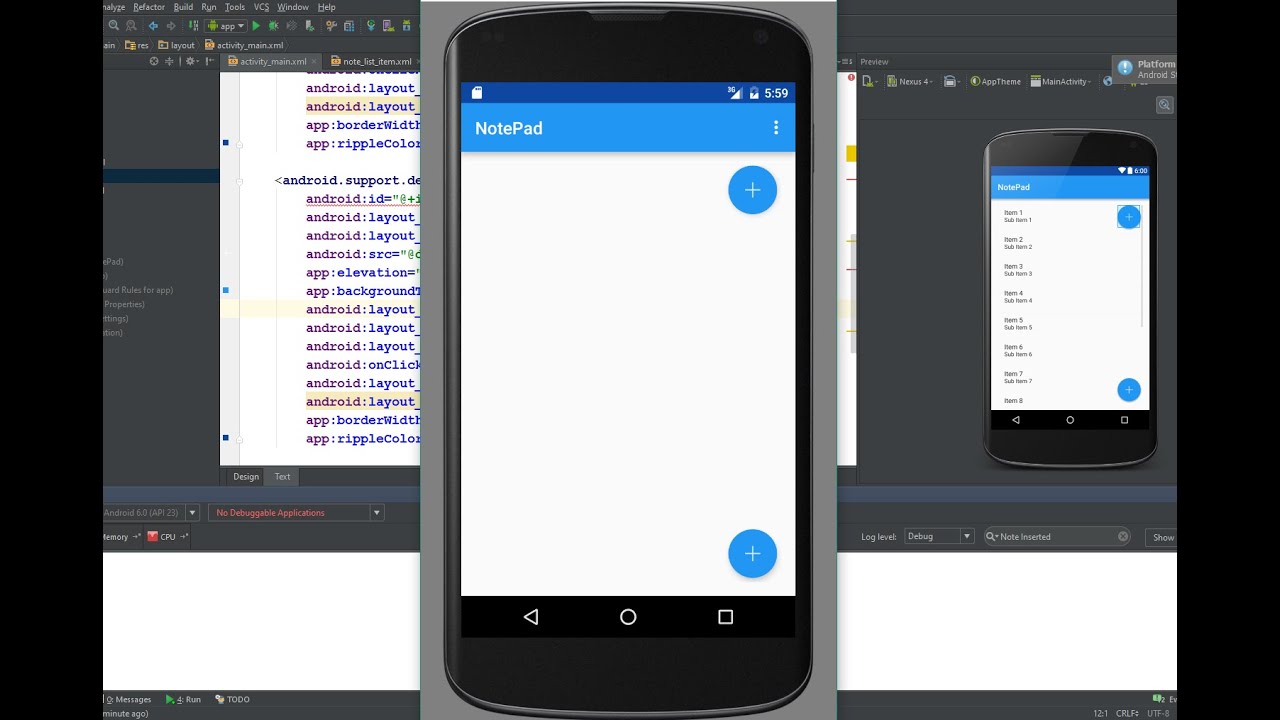Image resolution: width=1280 pixels, height=720 pixels.
Task: Click the blue Back navigation arrow
Action: click(x=153, y=26)
